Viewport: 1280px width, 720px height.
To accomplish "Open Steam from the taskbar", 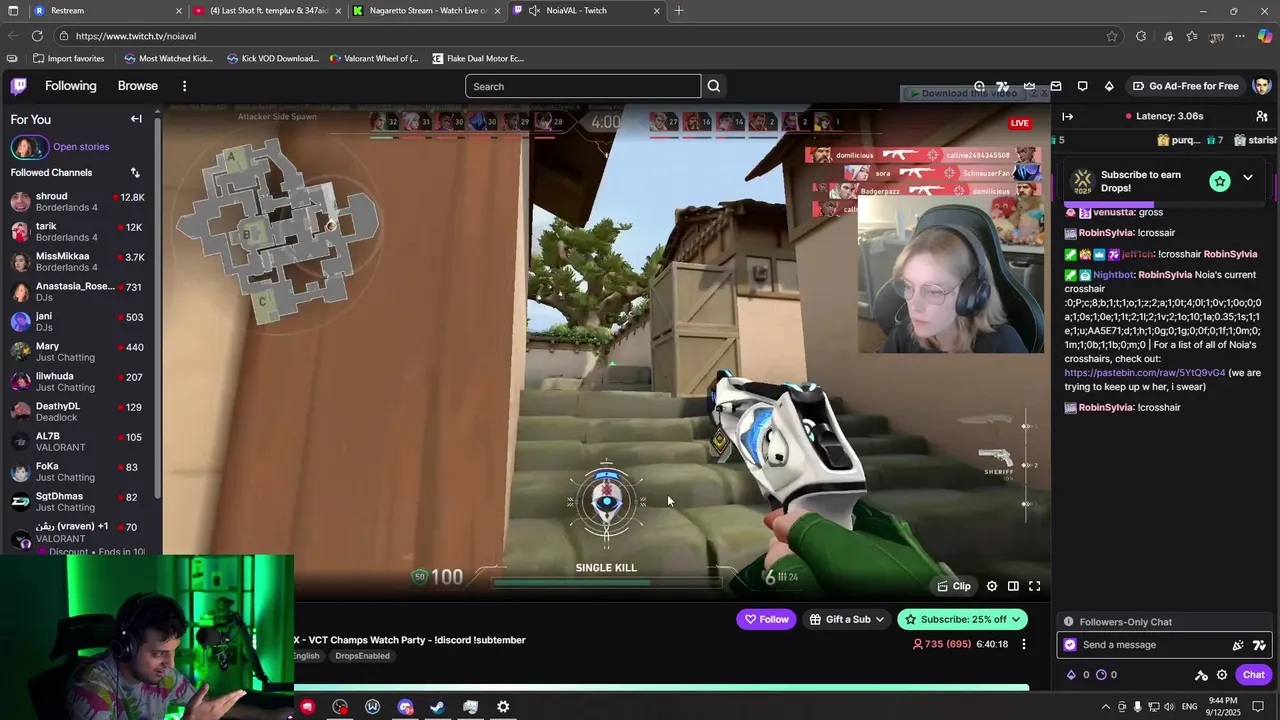I will tap(438, 707).
